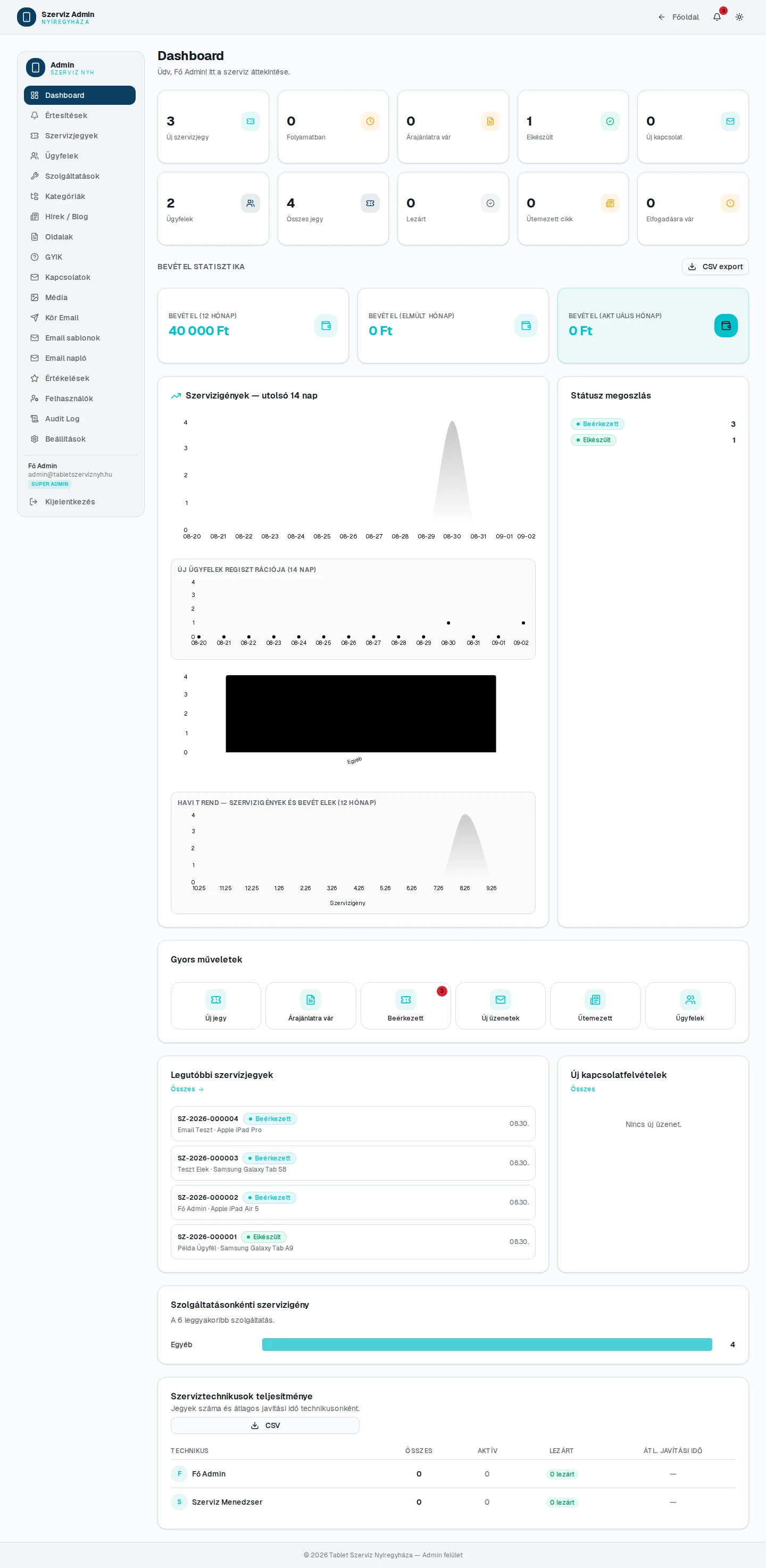766x1568 pixels.
Task: Open the Új üzenetek quick action
Action: 500,1006
